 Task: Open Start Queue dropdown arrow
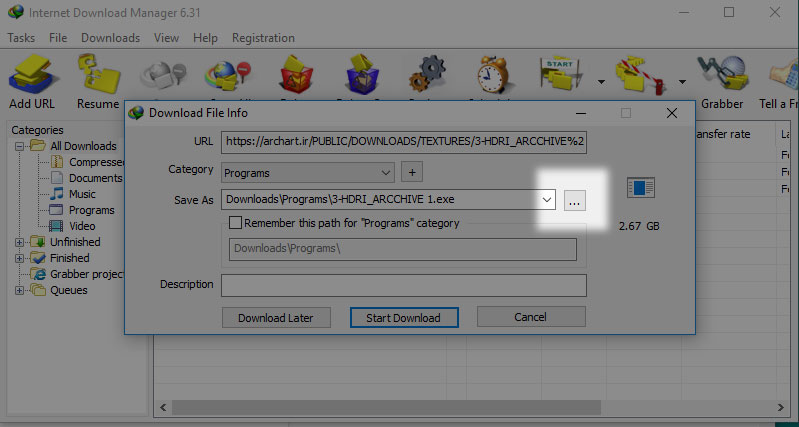point(601,82)
